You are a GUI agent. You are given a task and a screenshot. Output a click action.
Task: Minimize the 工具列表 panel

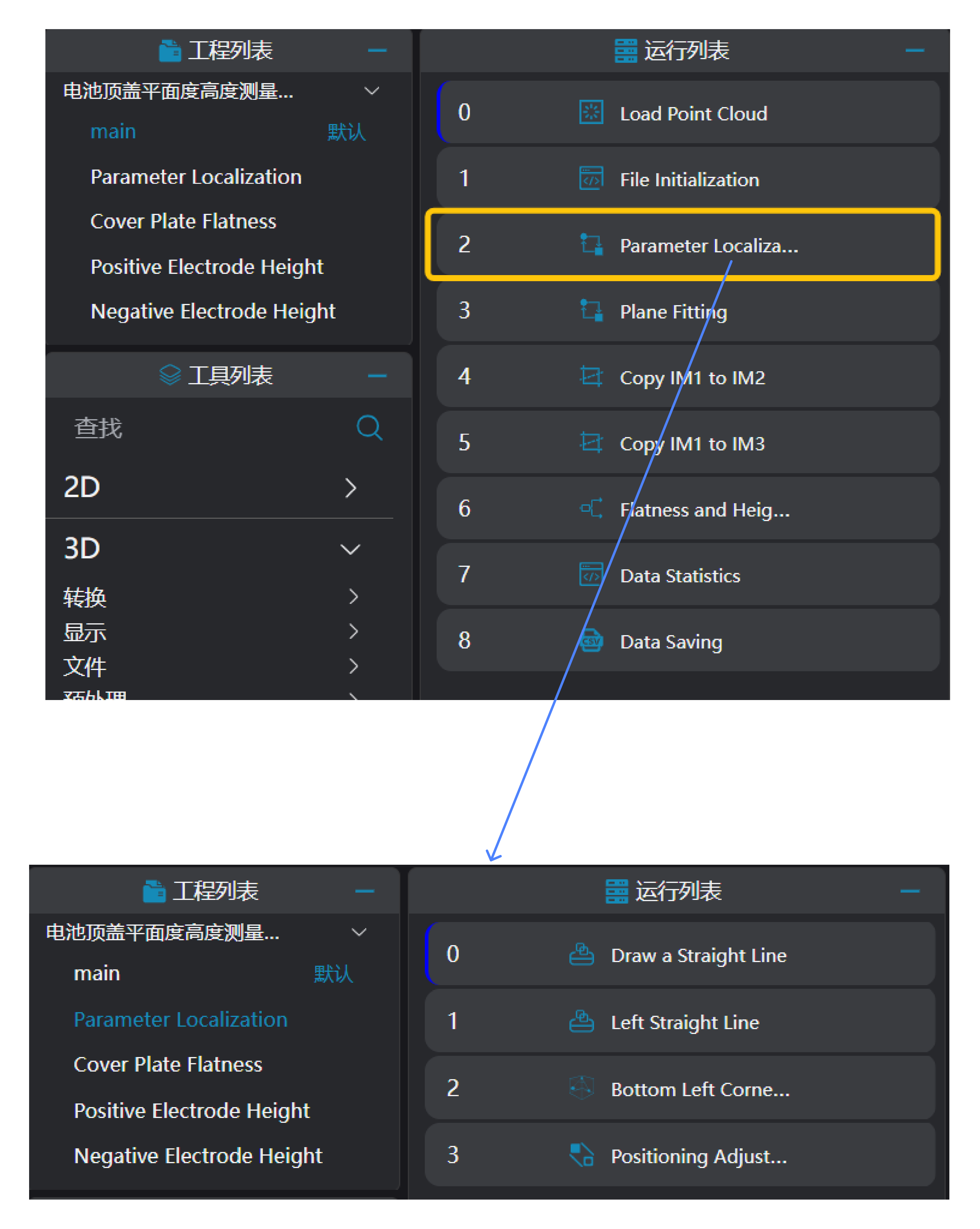pos(377,376)
